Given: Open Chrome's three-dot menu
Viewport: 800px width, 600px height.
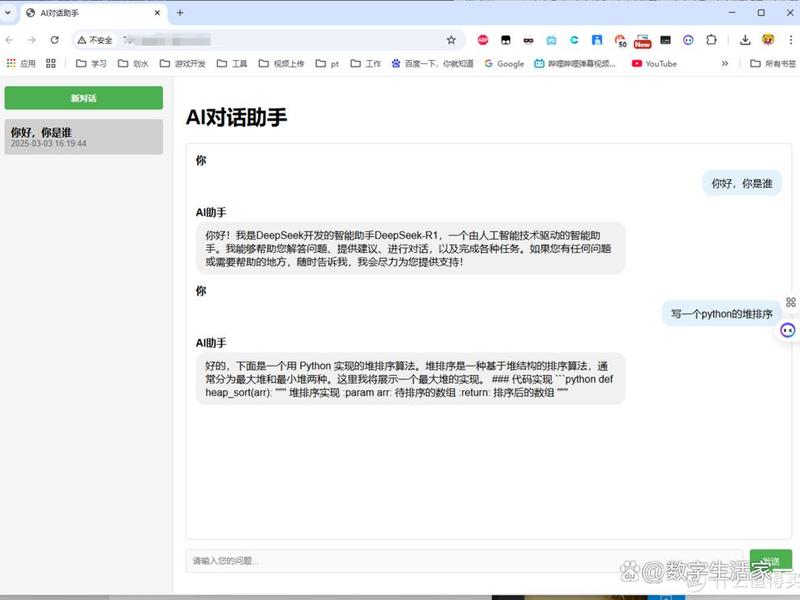Looking at the screenshot, I should 790,40.
